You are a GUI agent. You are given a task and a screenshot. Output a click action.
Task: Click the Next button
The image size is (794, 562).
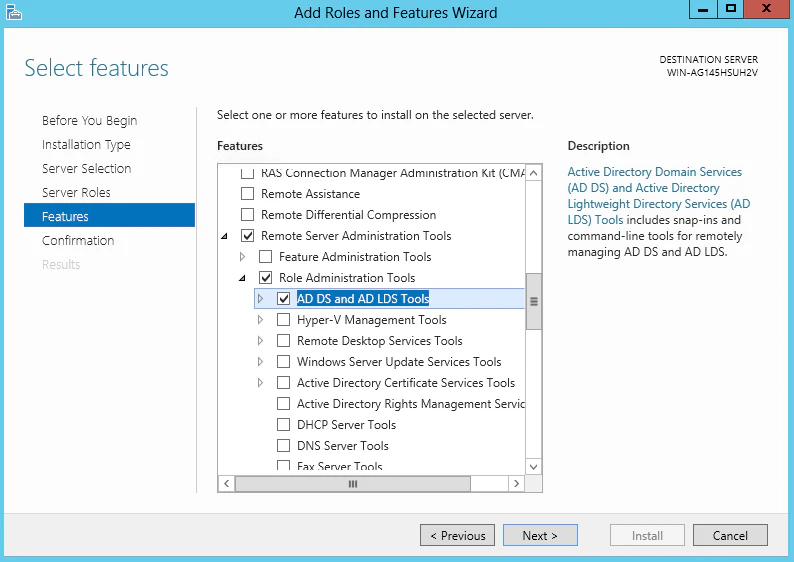tap(540, 535)
